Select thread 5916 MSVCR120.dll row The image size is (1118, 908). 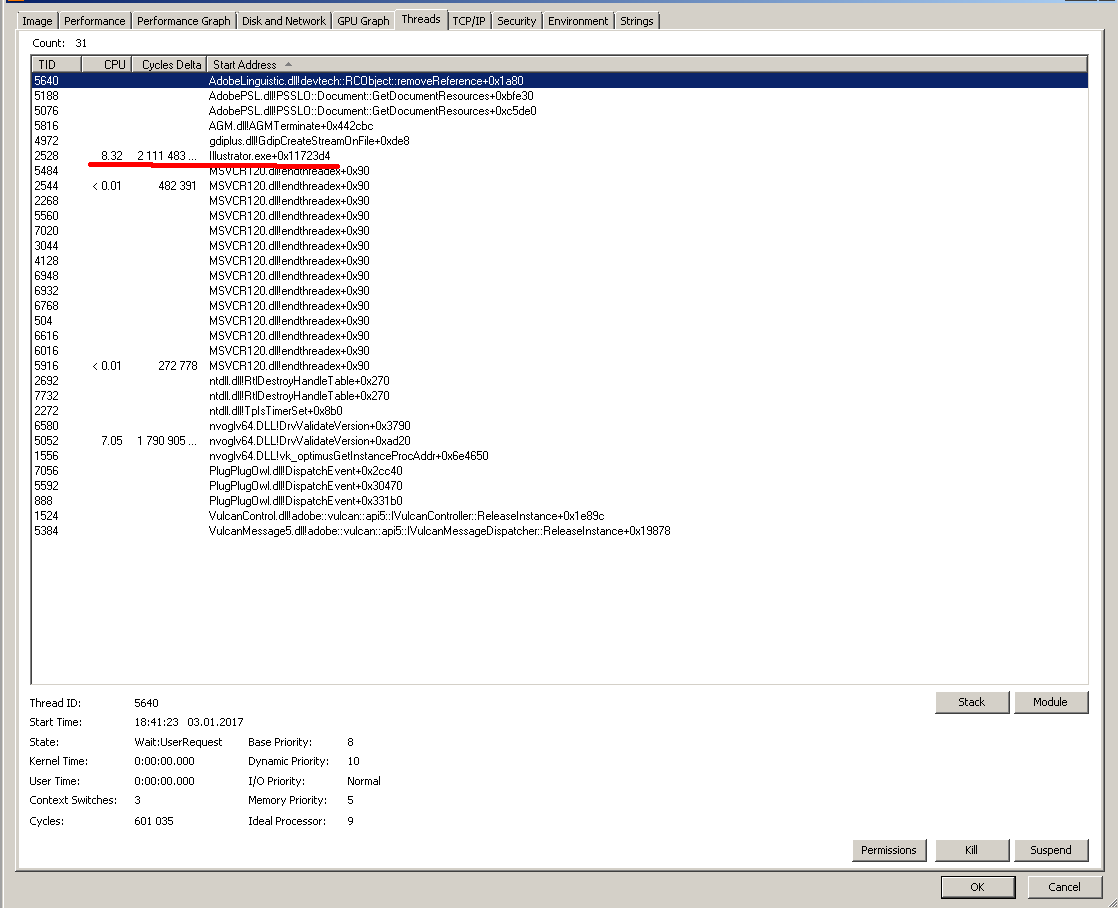[560, 365]
